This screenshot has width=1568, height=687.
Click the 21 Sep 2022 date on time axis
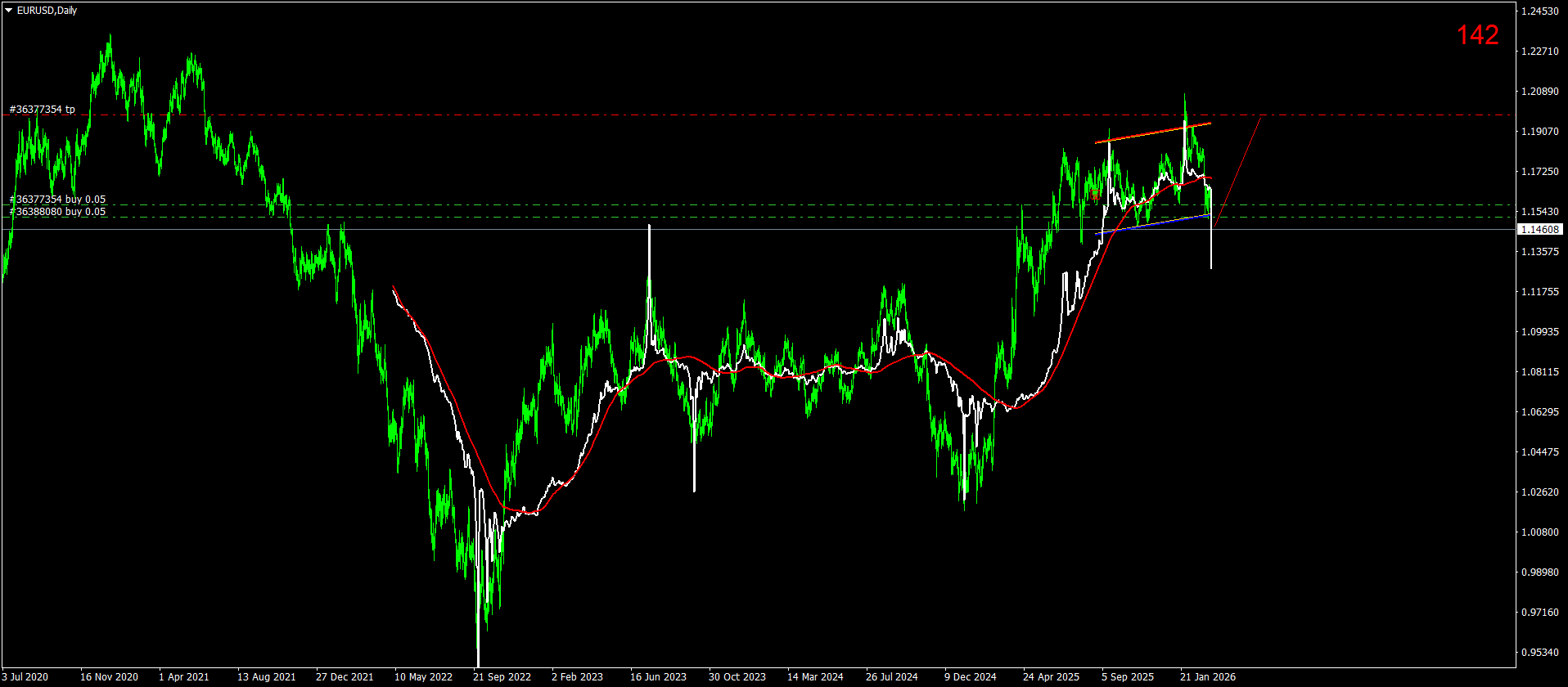pyautogui.click(x=502, y=677)
